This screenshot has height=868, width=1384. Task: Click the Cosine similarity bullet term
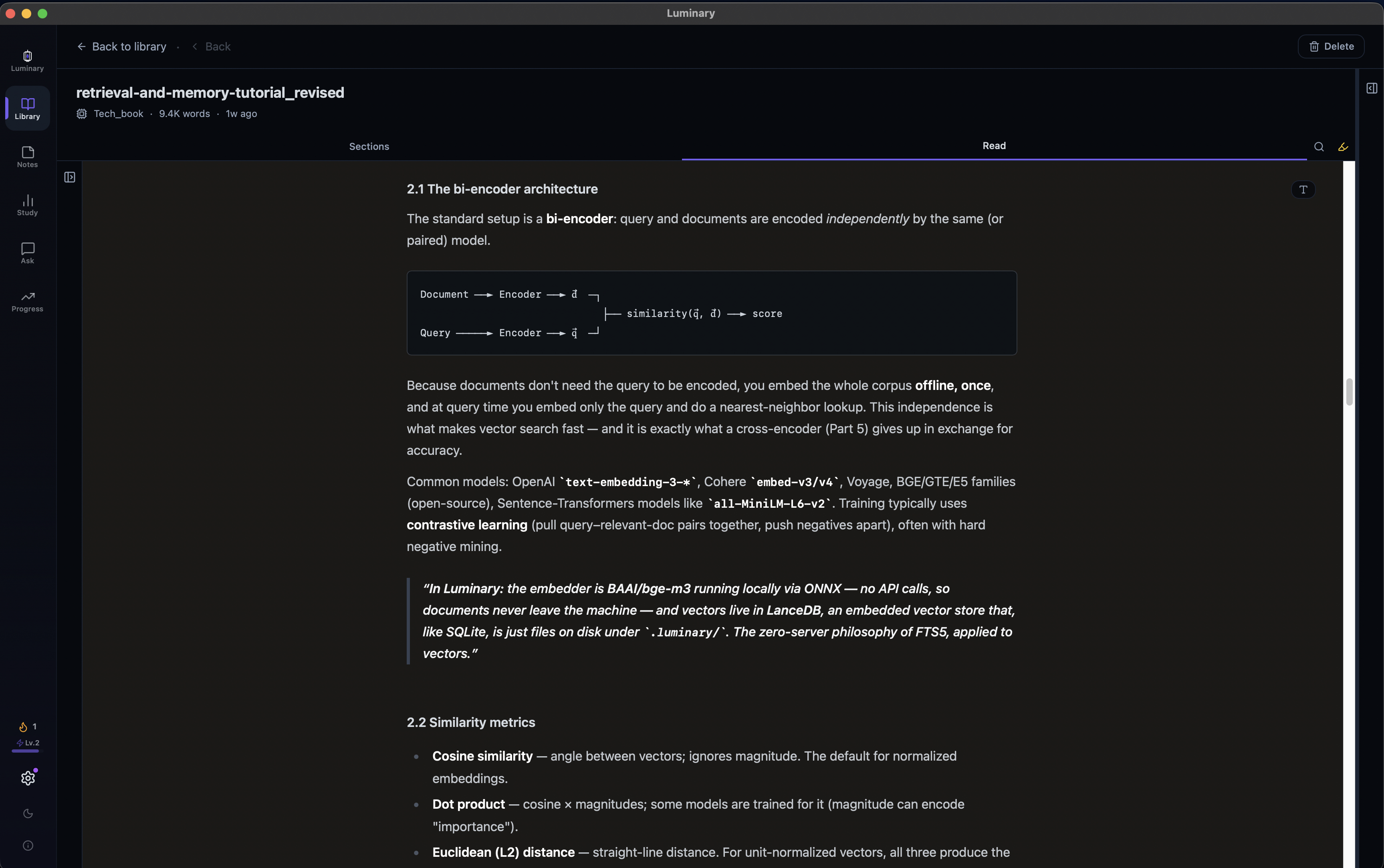[482, 756]
